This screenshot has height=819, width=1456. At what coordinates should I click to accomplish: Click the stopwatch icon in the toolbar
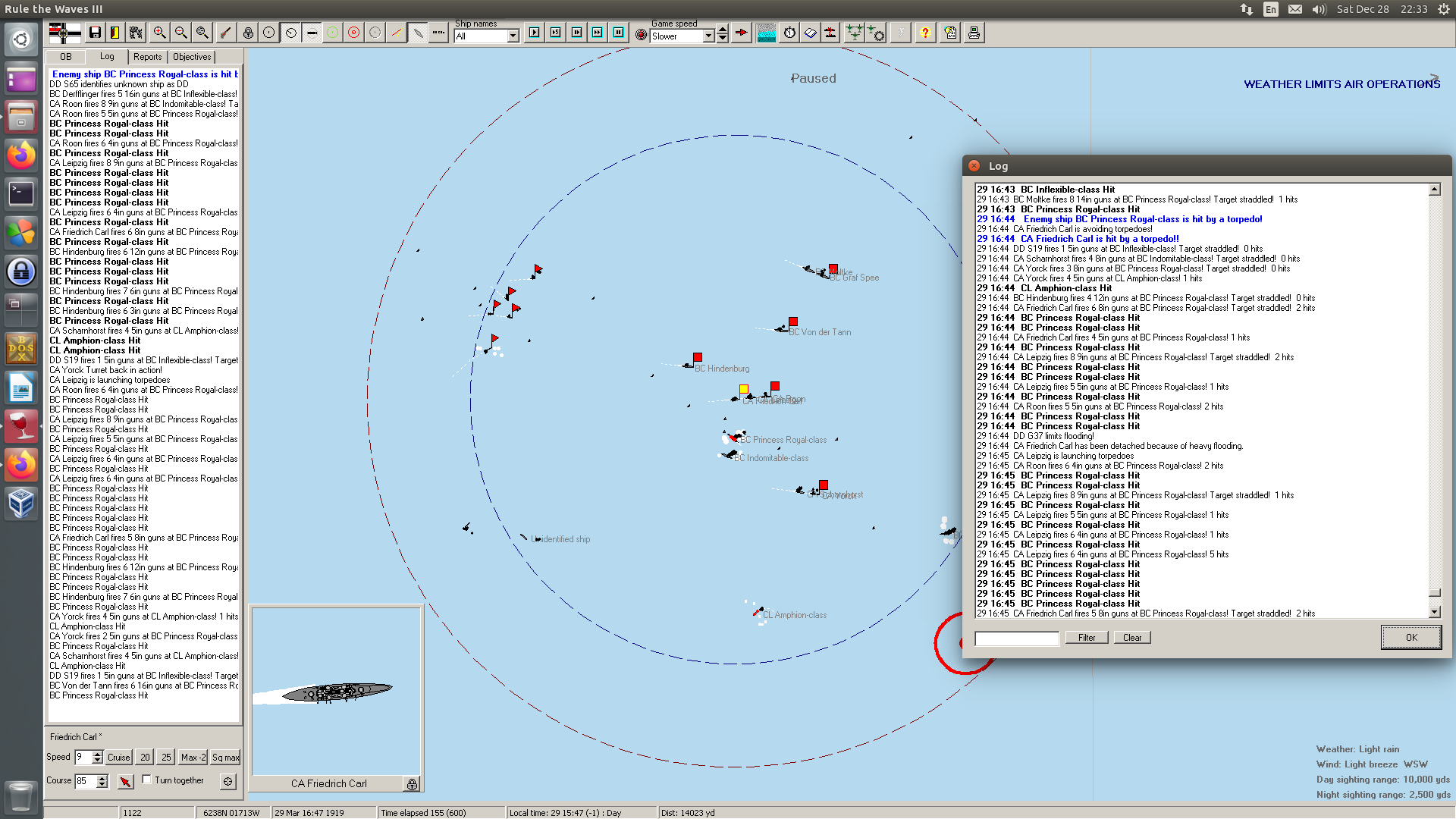789,33
